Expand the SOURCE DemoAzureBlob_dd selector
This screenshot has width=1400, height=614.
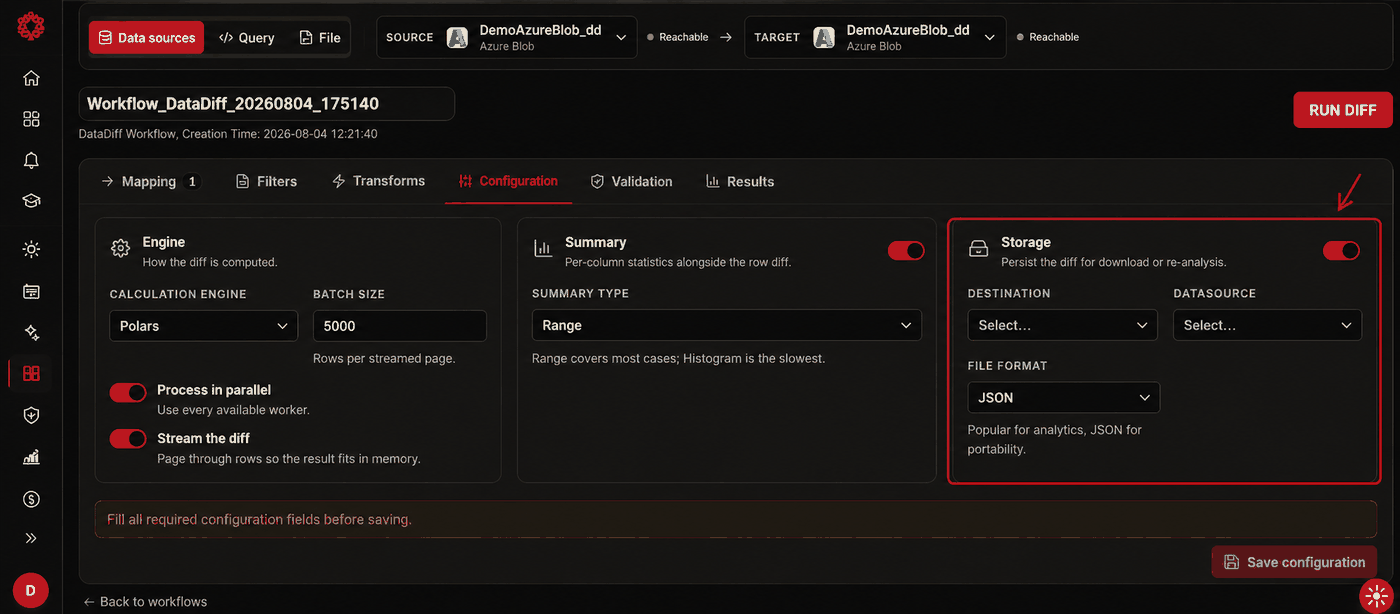(x=506, y=37)
